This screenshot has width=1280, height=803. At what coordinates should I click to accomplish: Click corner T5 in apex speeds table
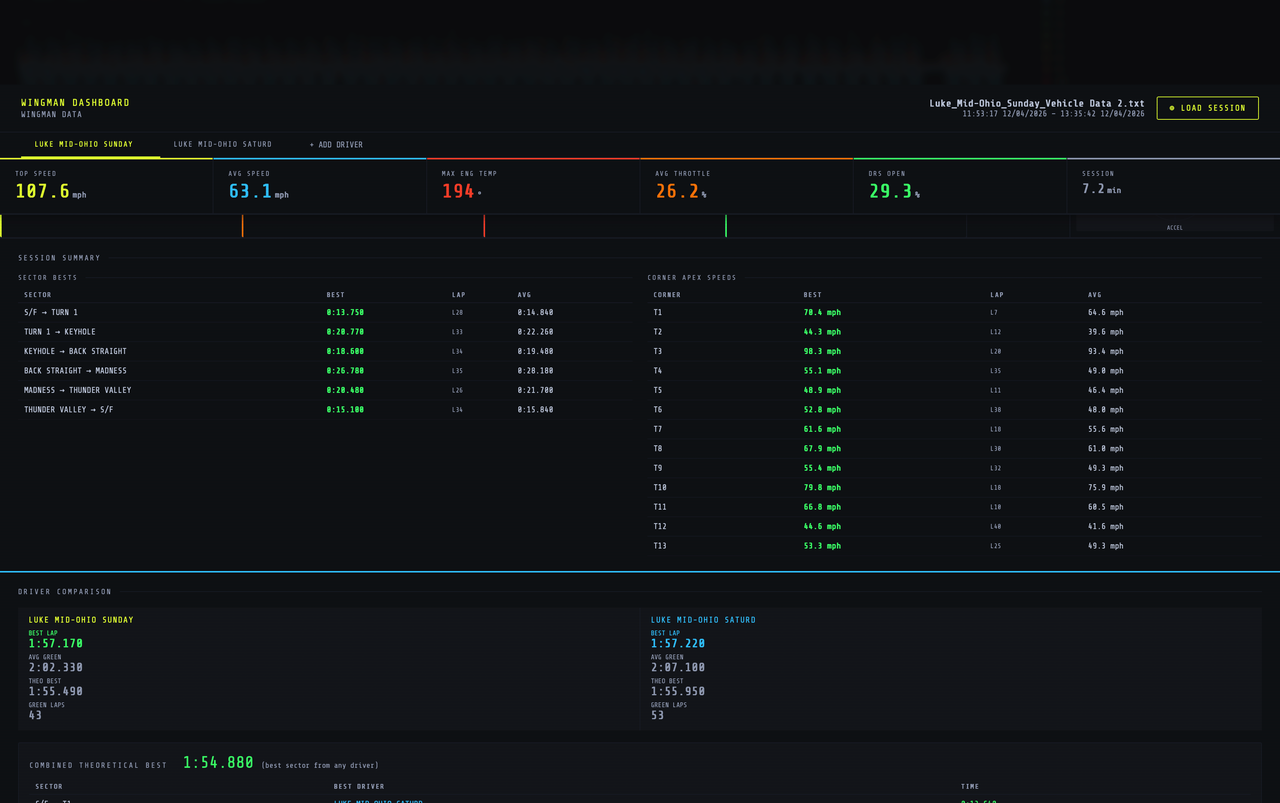[x=658, y=391]
